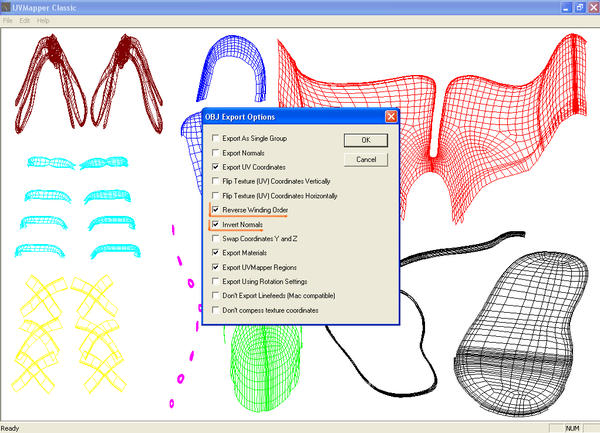
Task: Click the left dark-red UV mesh
Action: click(51, 84)
